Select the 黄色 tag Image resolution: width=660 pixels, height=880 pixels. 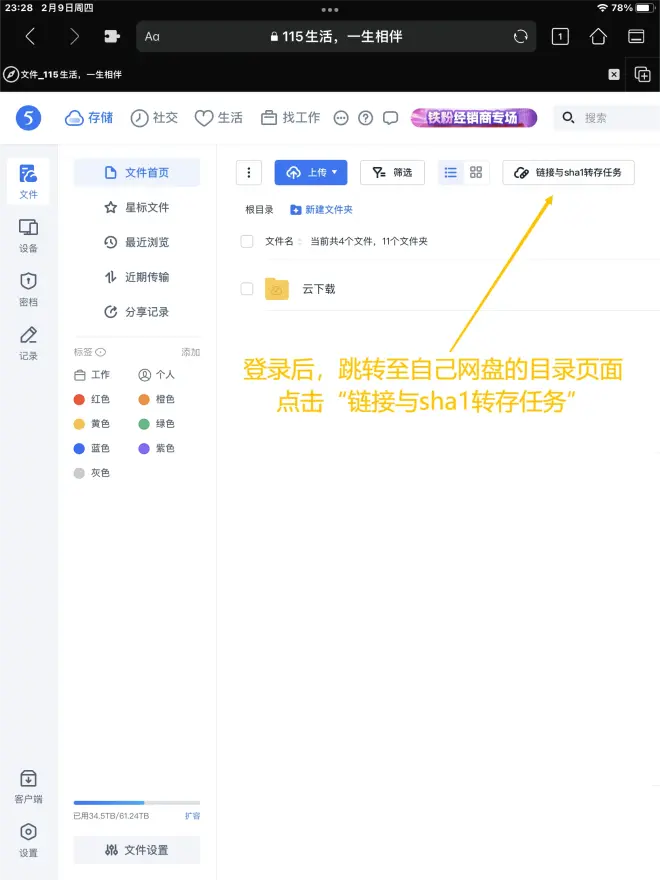pos(92,424)
